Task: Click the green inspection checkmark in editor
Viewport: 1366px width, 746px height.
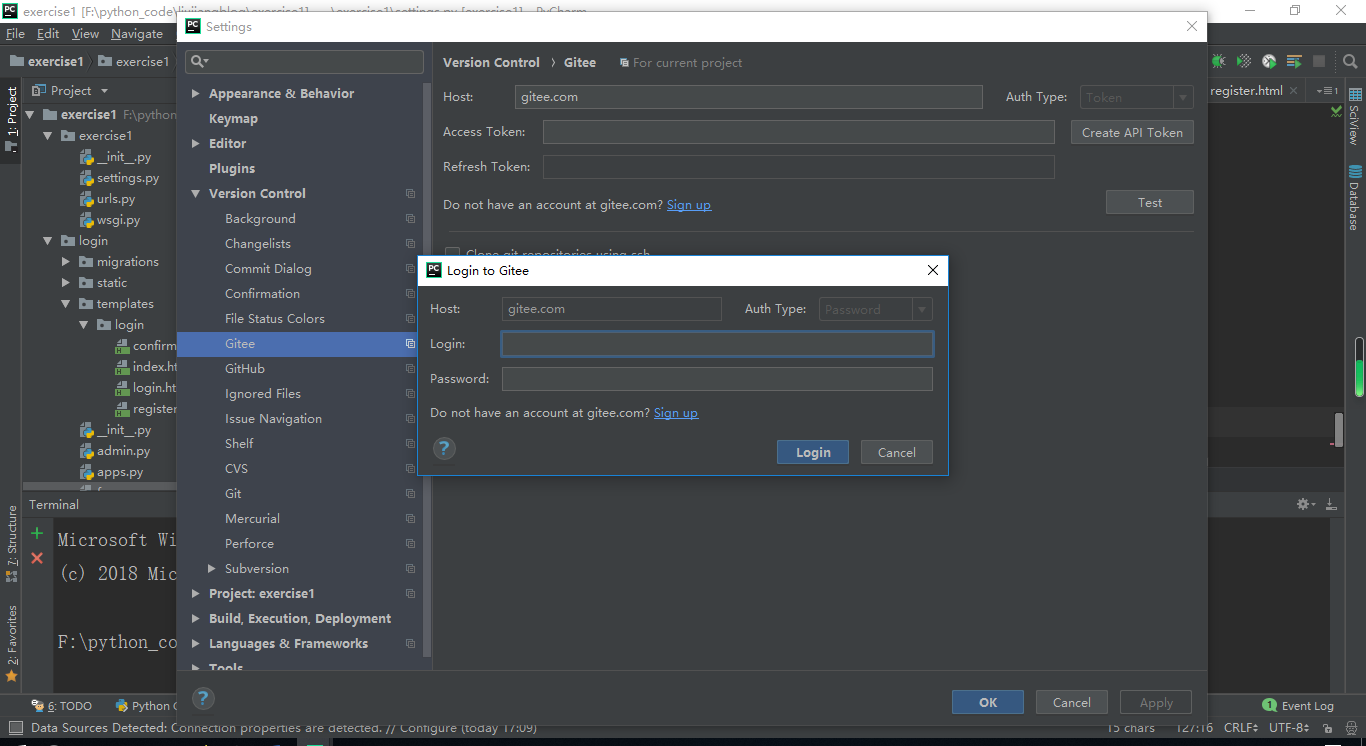Action: point(1337,110)
